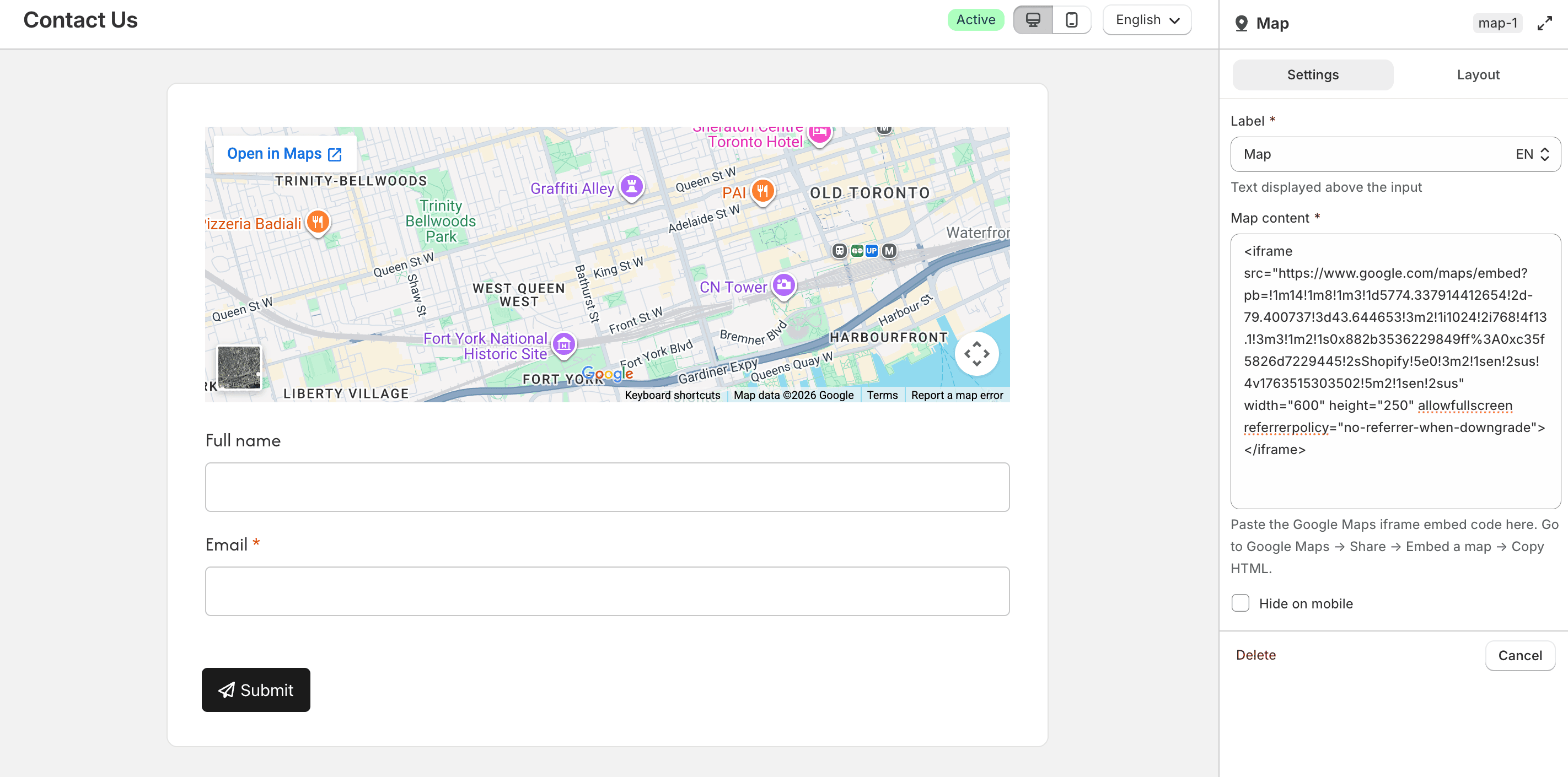
Task: Click the Full name input field
Action: pos(607,487)
